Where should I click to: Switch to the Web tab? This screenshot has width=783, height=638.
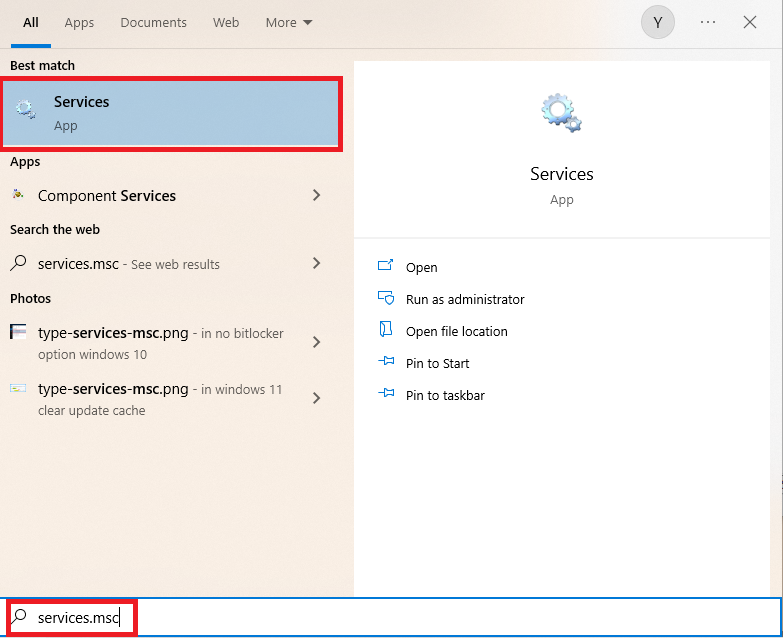226,22
